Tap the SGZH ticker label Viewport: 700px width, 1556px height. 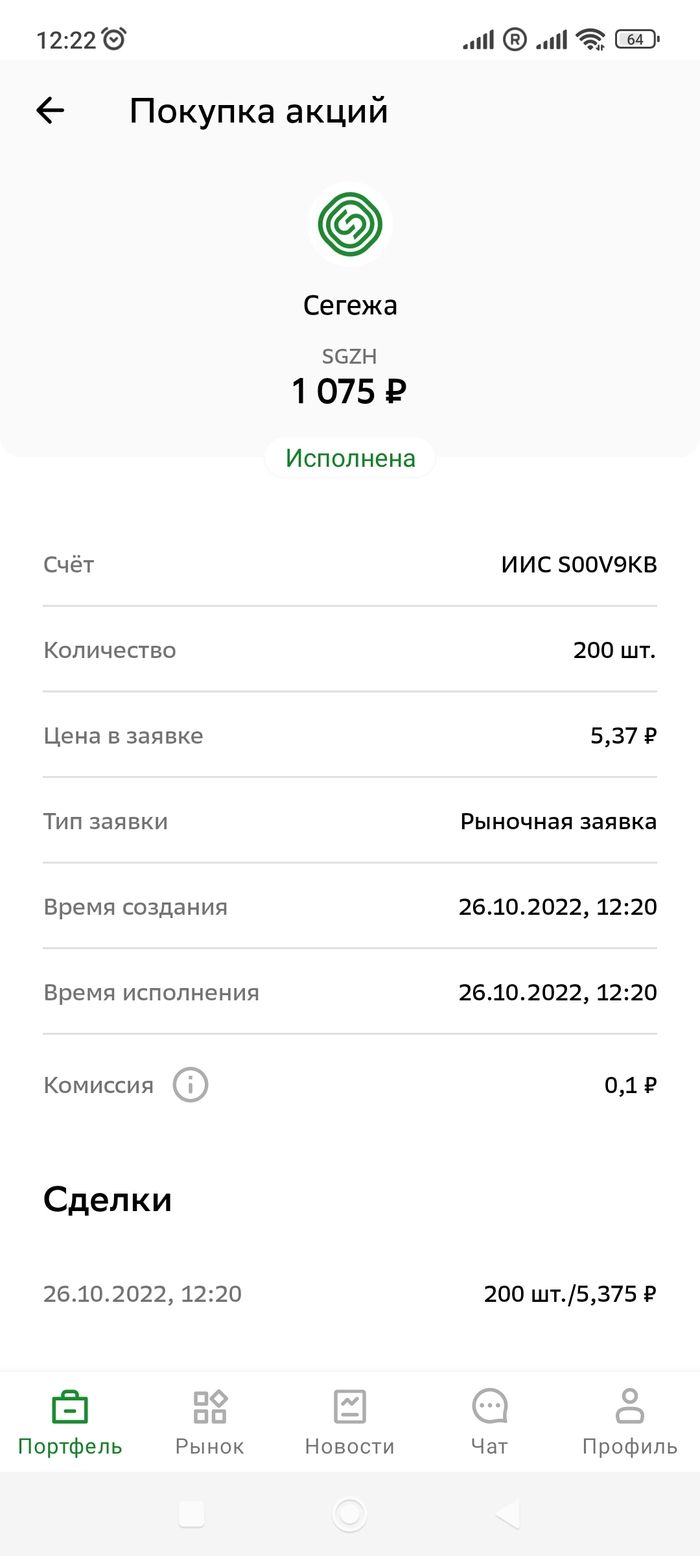coord(350,356)
